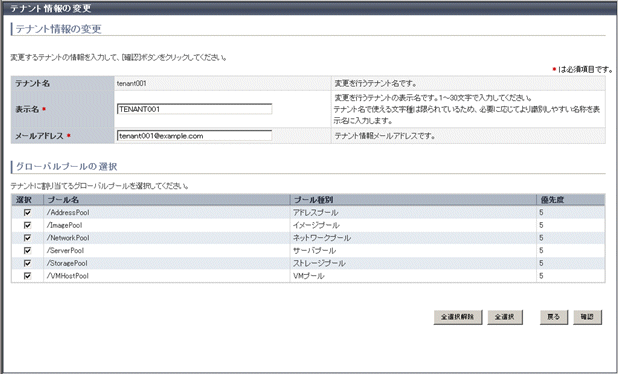Toggle the /StoragePool checkbox

tap(27, 263)
